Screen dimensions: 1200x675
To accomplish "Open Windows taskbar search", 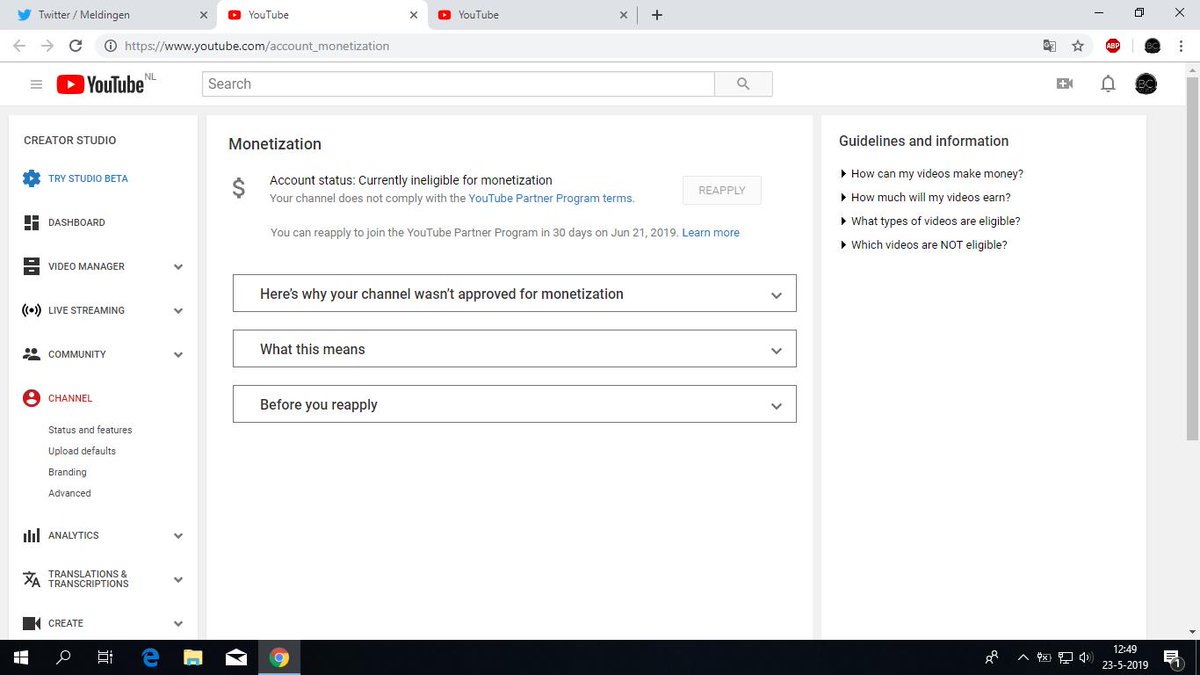I will (x=64, y=658).
